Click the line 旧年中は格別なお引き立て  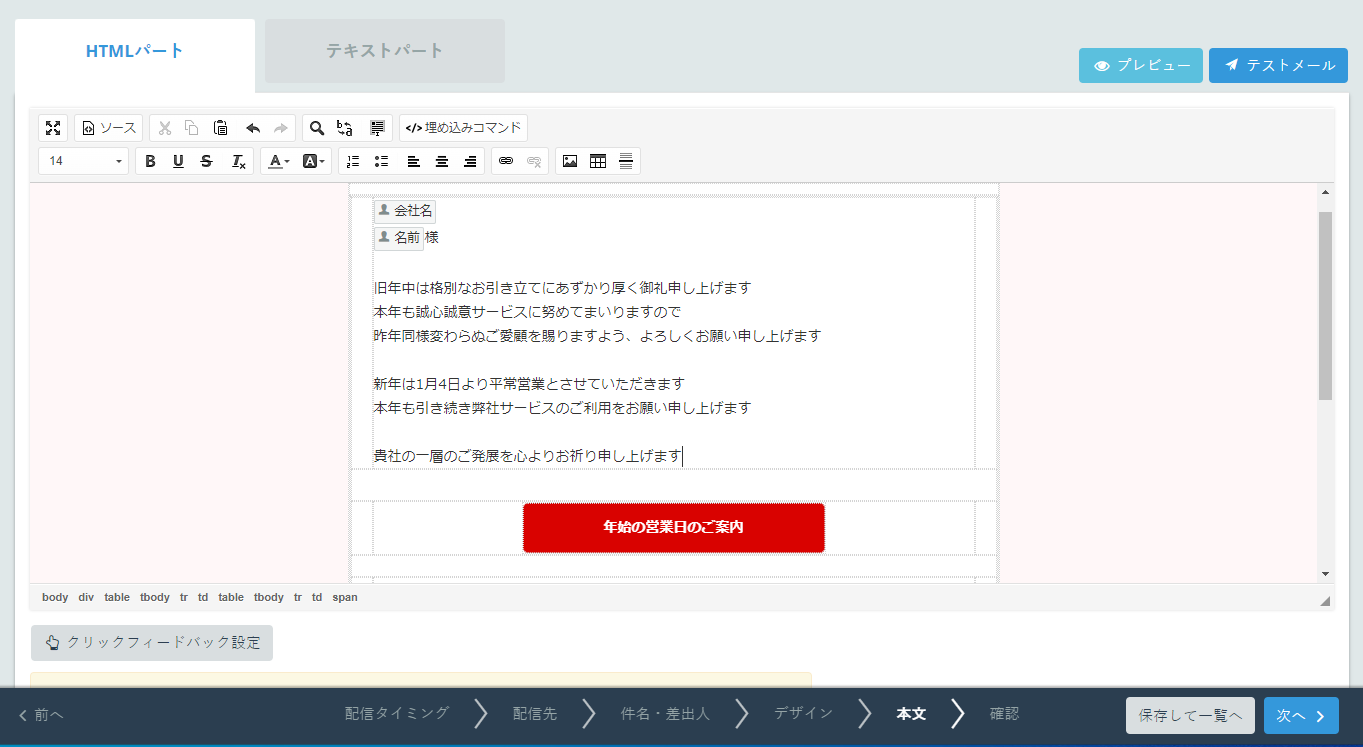tap(562, 288)
